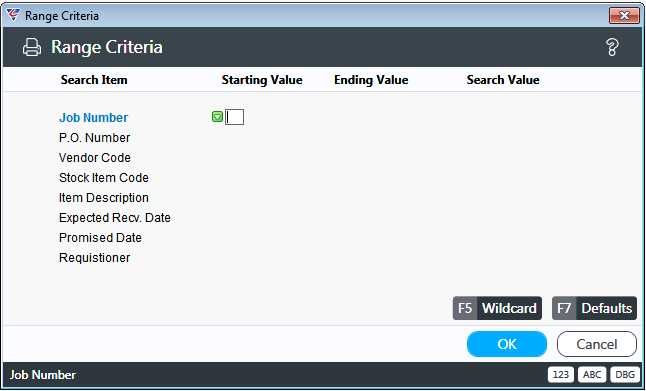Toggle the DBG status bar indicator
Screen dimensions: 646x391
coord(625,375)
